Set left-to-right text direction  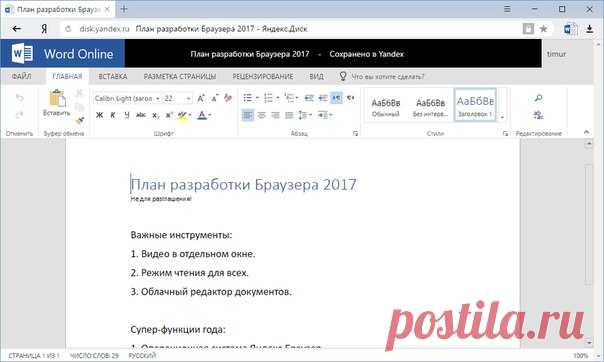(337, 99)
